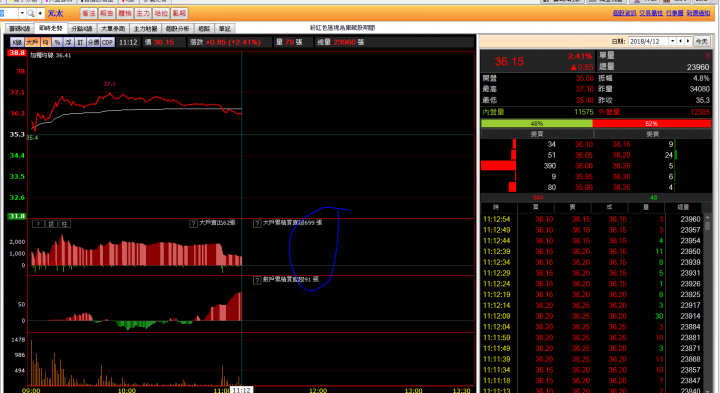Click the 主力 button
The image size is (720, 393).
143,13
